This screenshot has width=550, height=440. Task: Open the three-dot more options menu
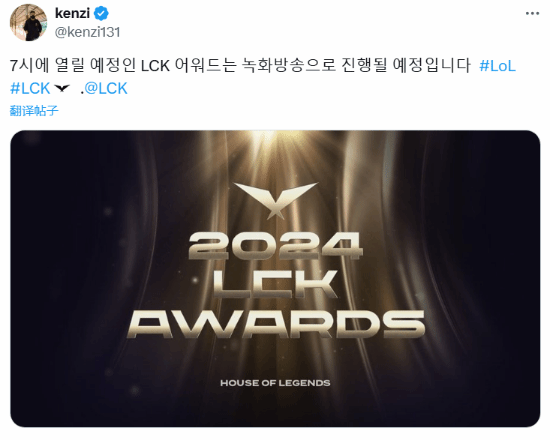pos(532,14)
